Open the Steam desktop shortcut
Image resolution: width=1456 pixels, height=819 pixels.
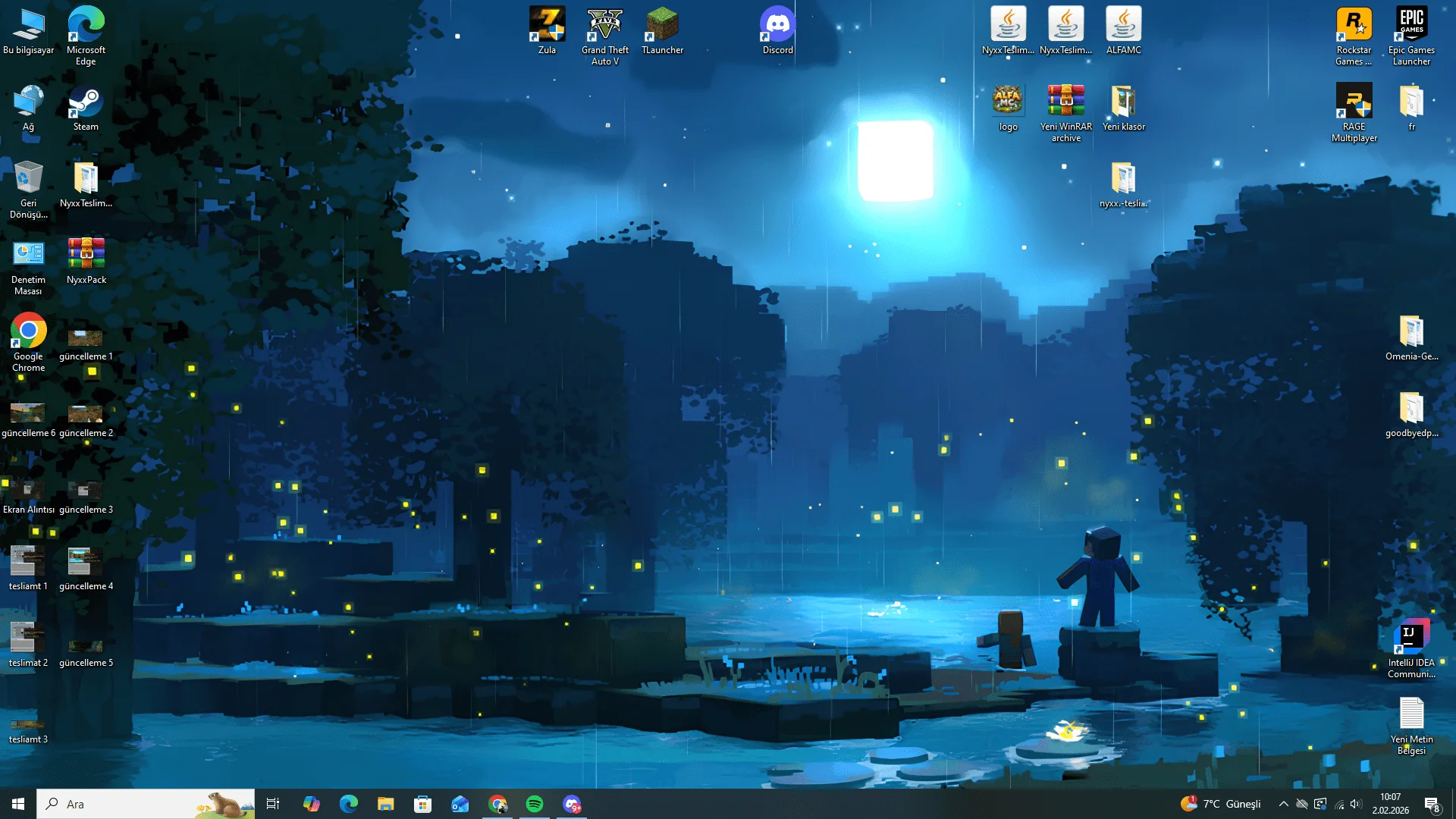(86, 108)
